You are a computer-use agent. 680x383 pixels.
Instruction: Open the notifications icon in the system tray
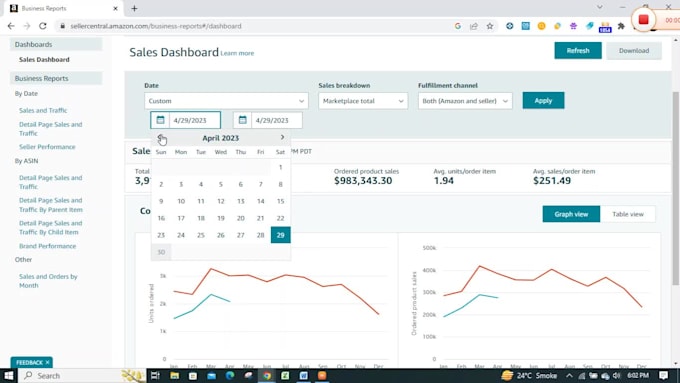664,376
